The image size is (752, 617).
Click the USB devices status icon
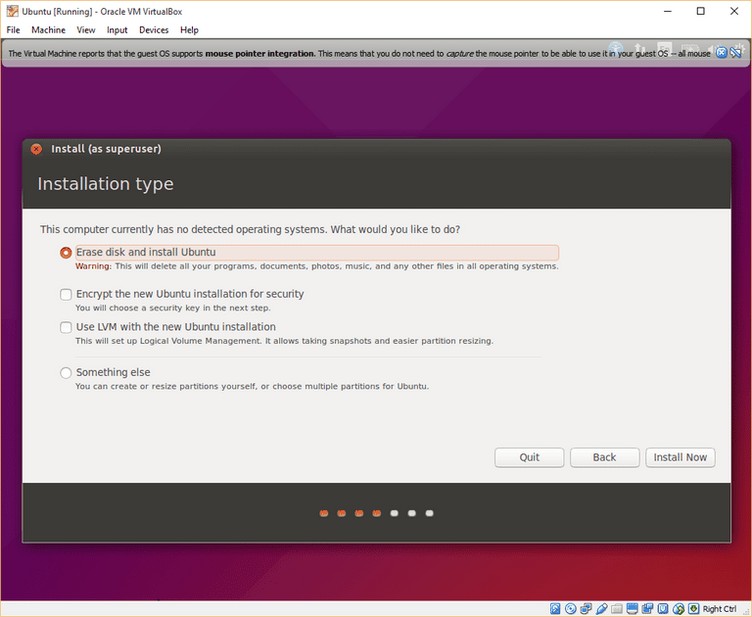coord(601,609)
